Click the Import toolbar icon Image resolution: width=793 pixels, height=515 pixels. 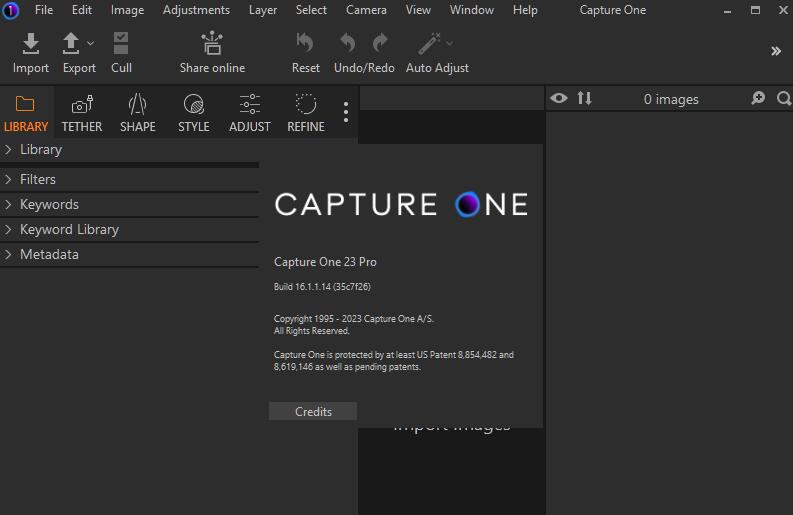(30, 44)
